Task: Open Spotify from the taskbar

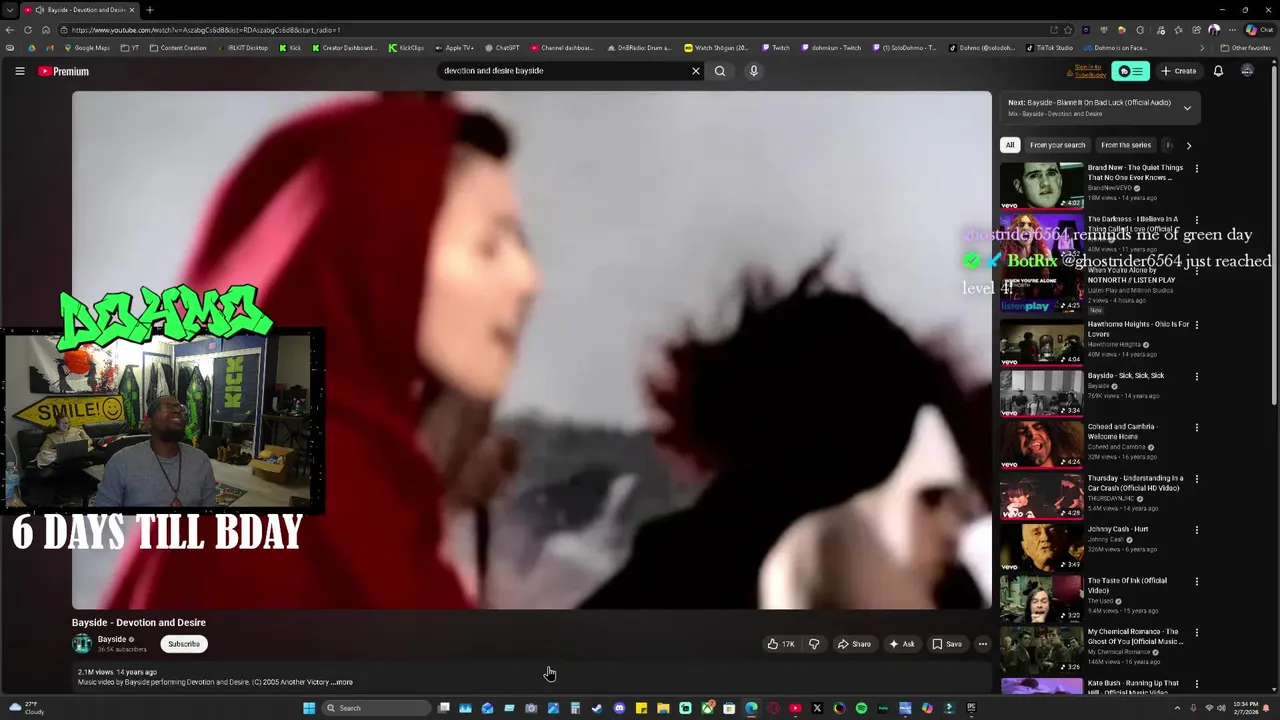Action: coord(861,708)
